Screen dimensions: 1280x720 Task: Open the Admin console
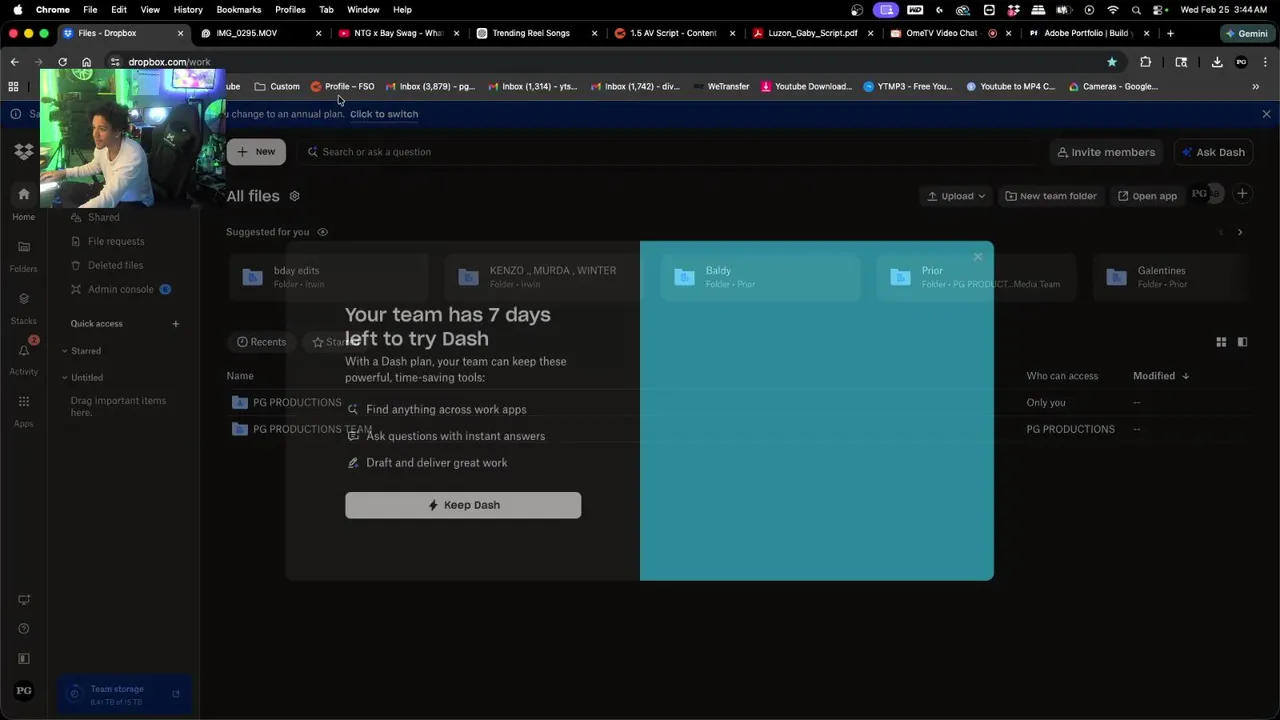[120, 289]
